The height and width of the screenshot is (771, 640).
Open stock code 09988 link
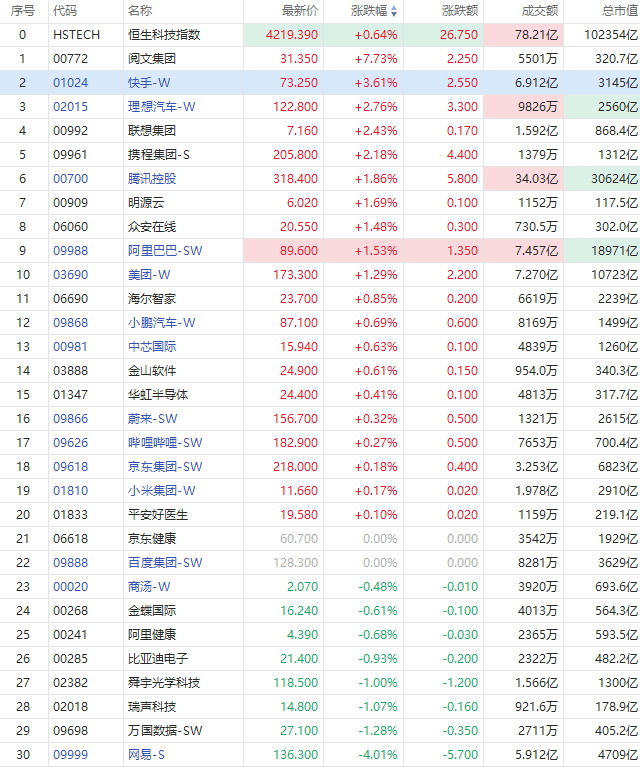[x=70, y=251]
